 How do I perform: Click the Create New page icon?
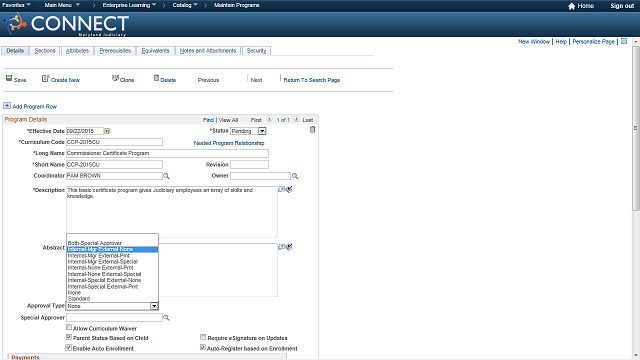click(x=45, y=78)
